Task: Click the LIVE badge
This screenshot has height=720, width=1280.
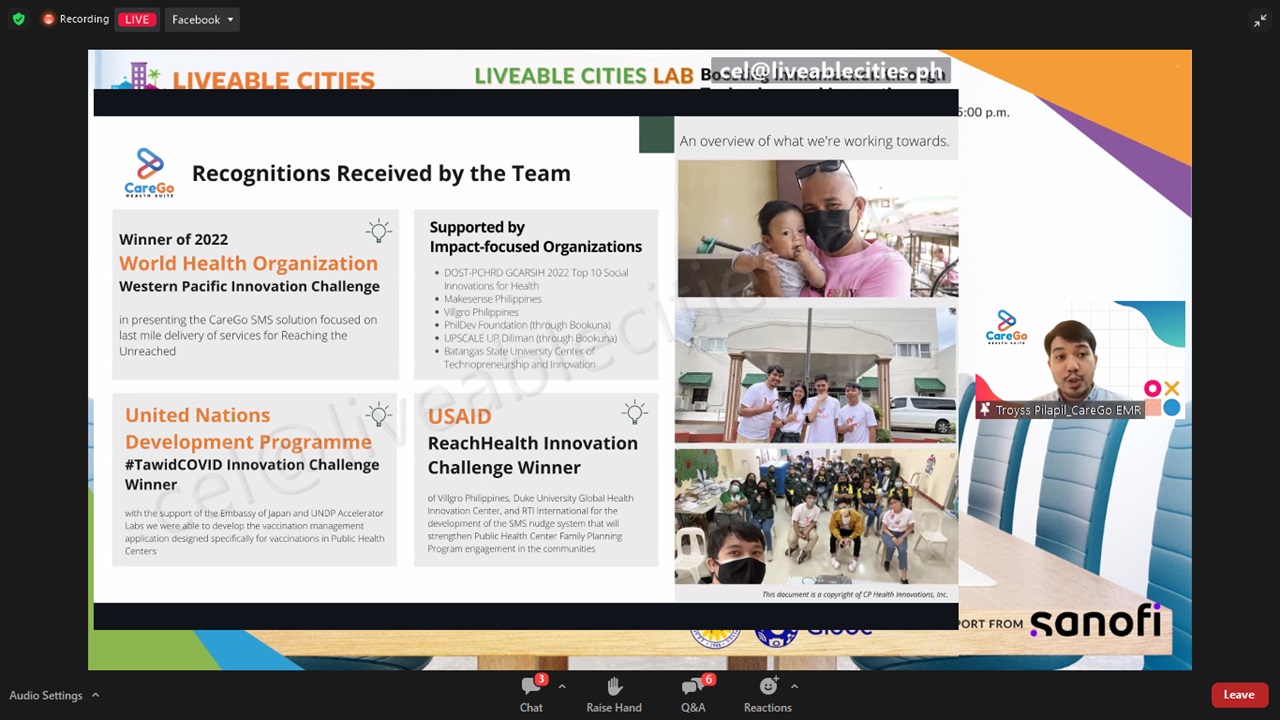Action: coord(137,19)
